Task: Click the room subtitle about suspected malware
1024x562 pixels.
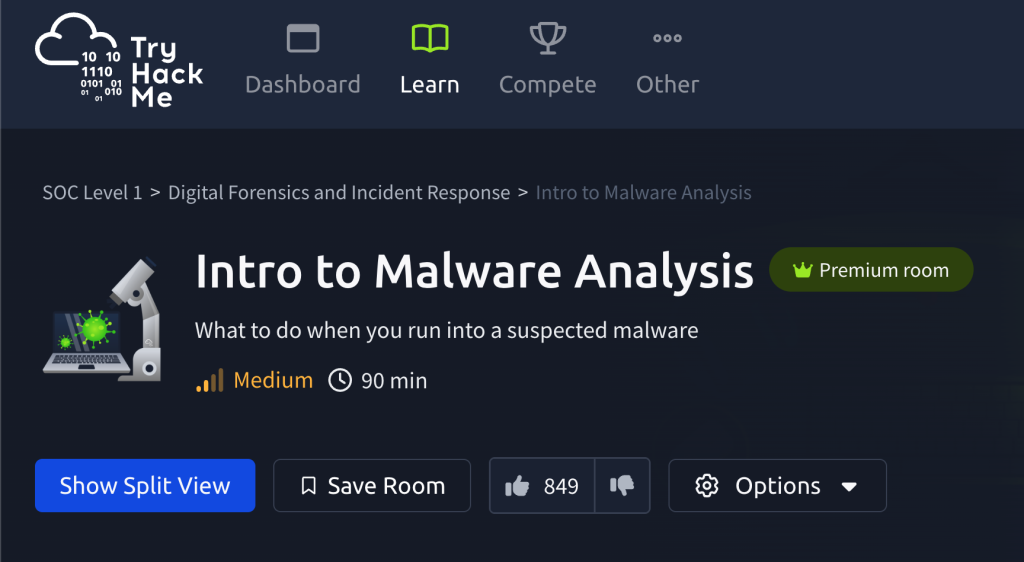Action: [446, 330]
